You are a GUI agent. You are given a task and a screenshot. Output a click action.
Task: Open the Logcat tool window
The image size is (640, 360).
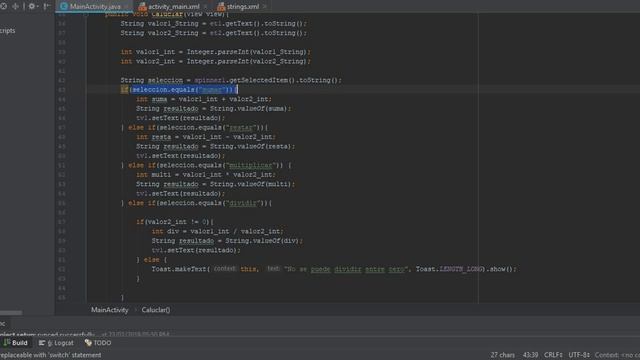(56, 343)
